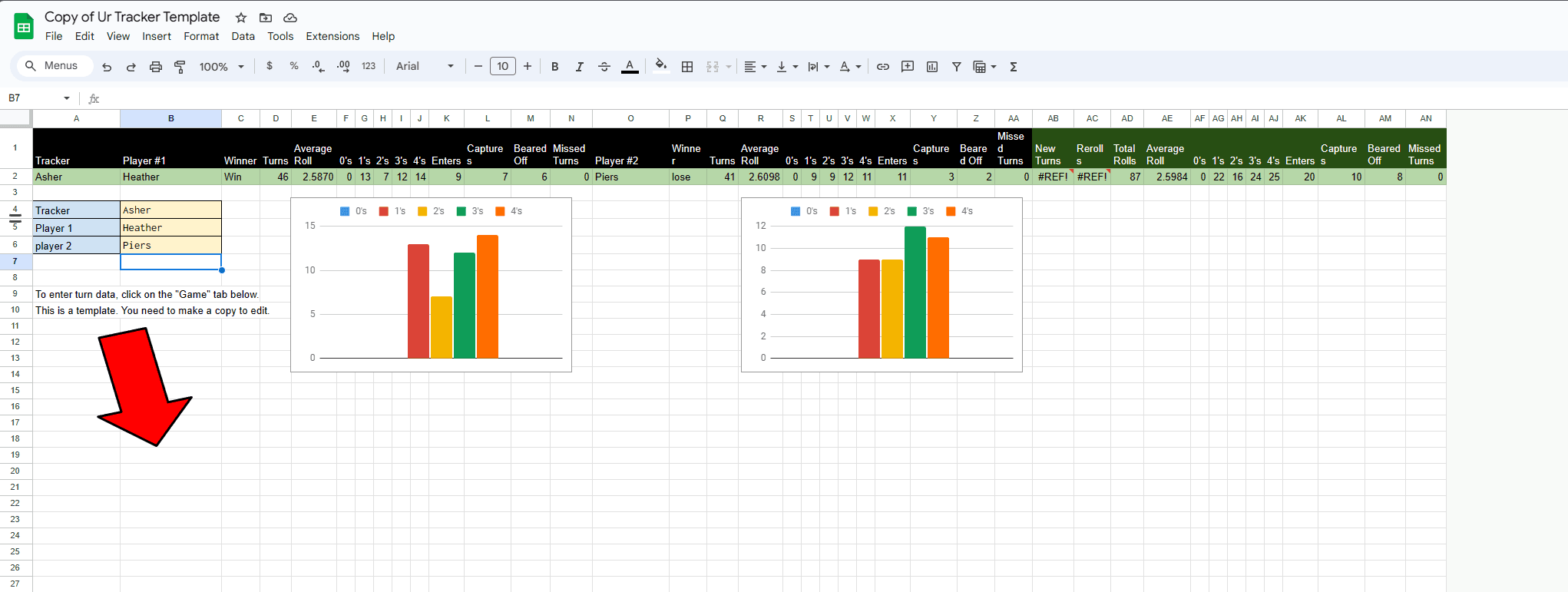Expand the Name box dropdown at B7
The image size is (1568, 592).
point(67,98)
